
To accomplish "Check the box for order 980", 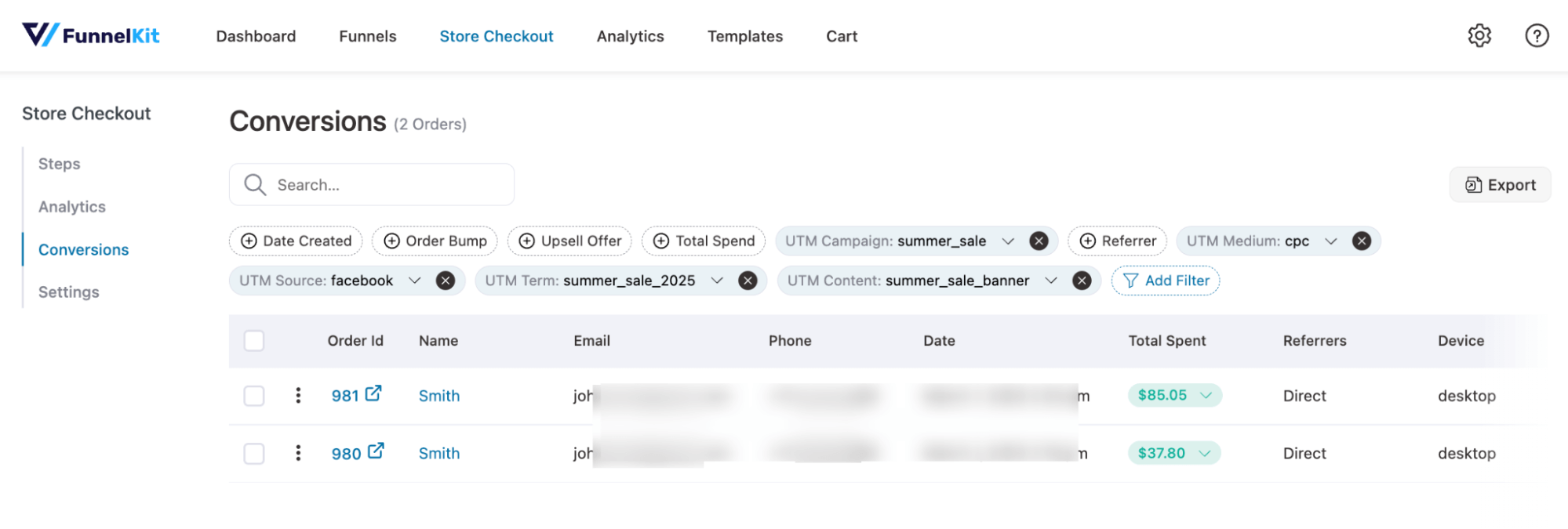I will (x=254, y=454).
